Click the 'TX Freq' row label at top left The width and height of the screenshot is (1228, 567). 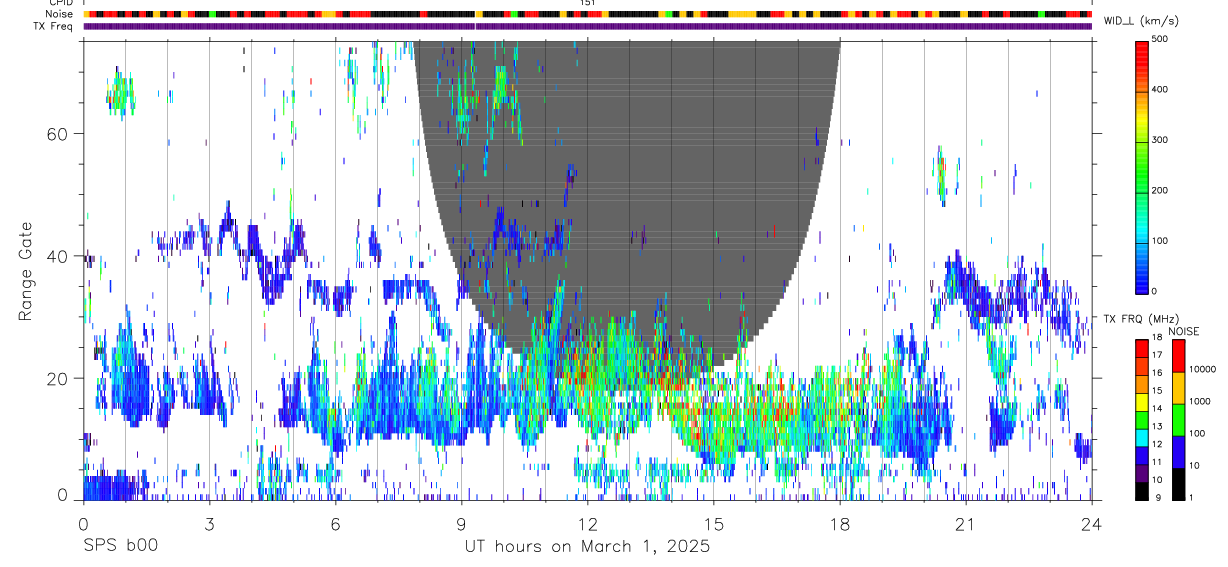pyautogui.click(x=54, y=26)
